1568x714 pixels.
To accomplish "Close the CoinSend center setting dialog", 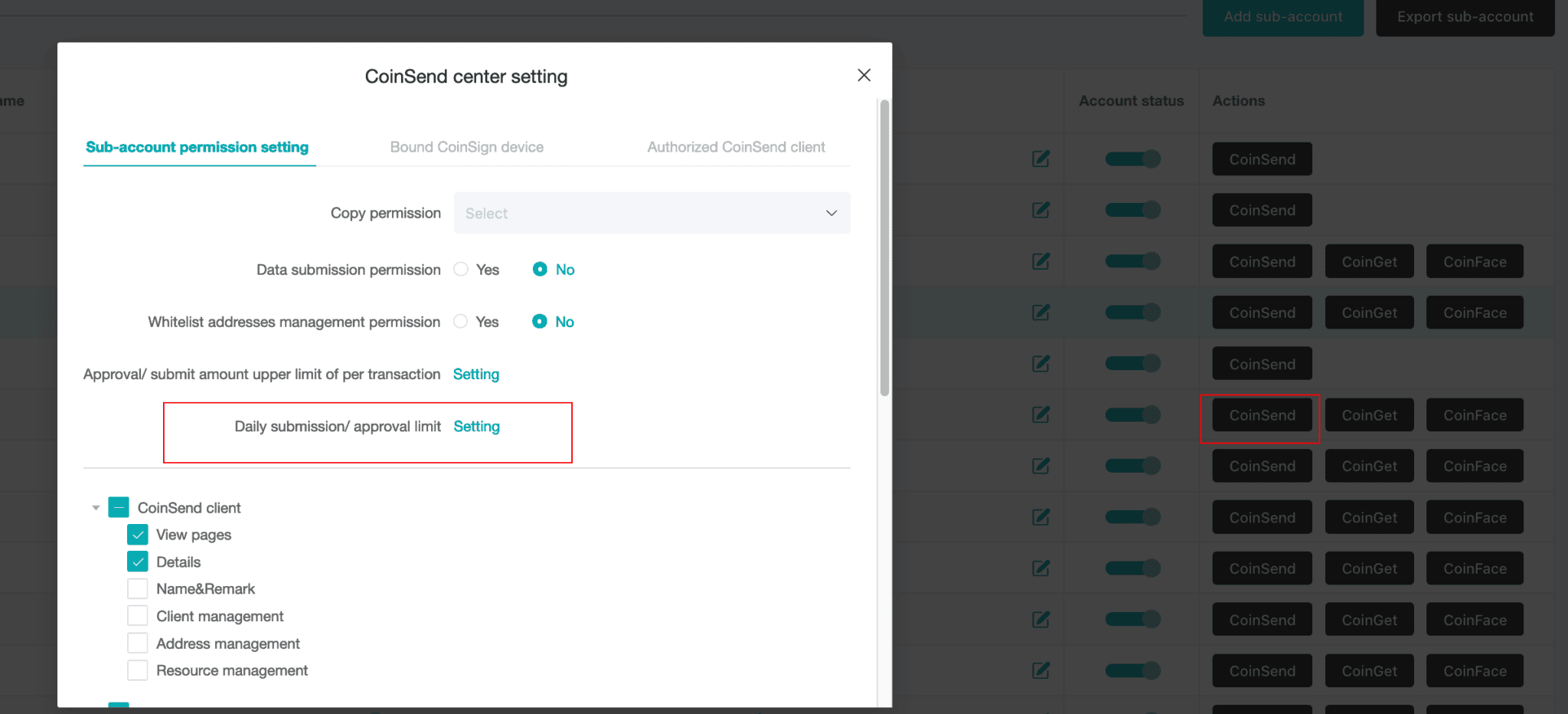I will (864, 75).
